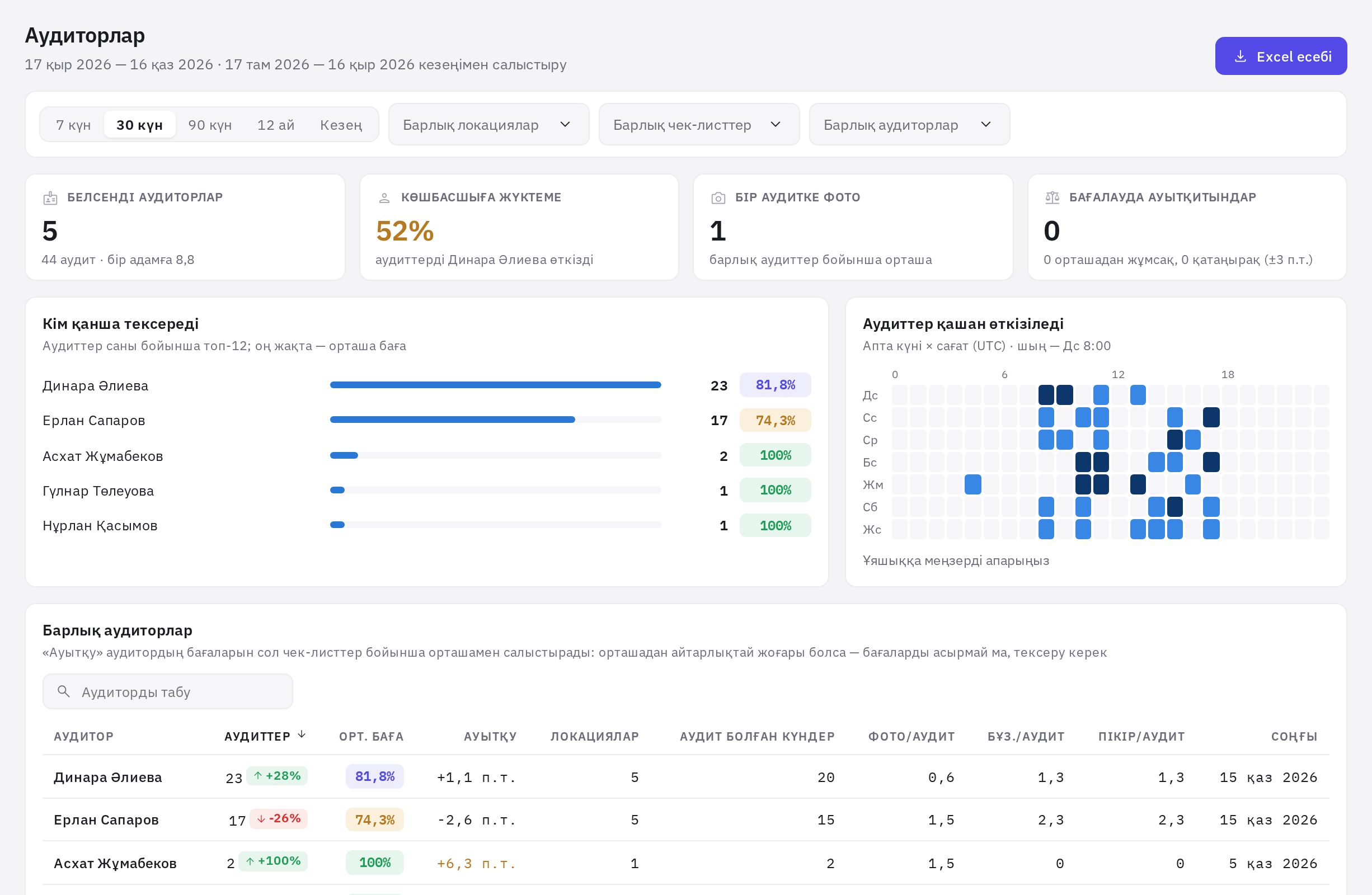Click the search magnifier icon in Аудиторды табу
The width and height of the screenshot is (1372, 895).
click(64, 691)
